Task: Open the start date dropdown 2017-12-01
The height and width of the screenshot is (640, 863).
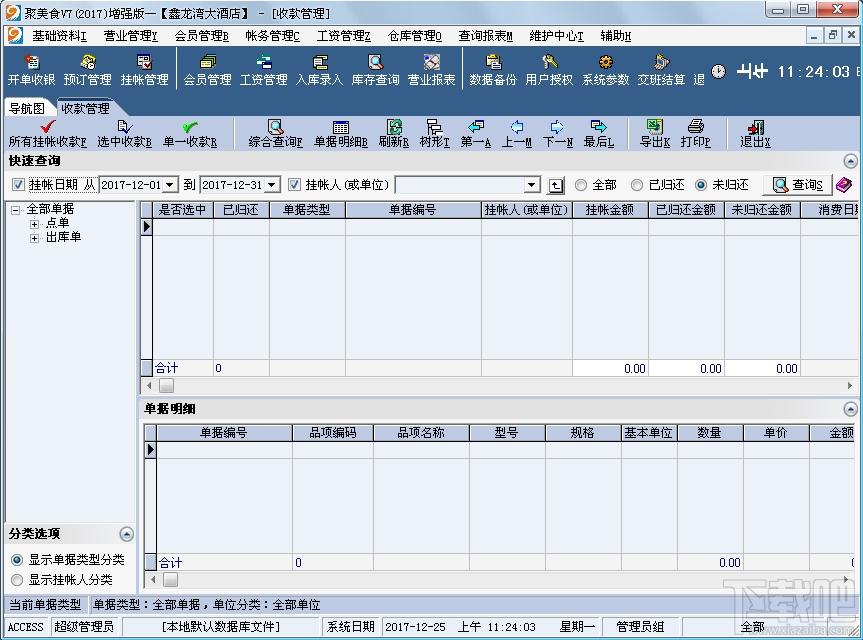Action: point(170,185)
